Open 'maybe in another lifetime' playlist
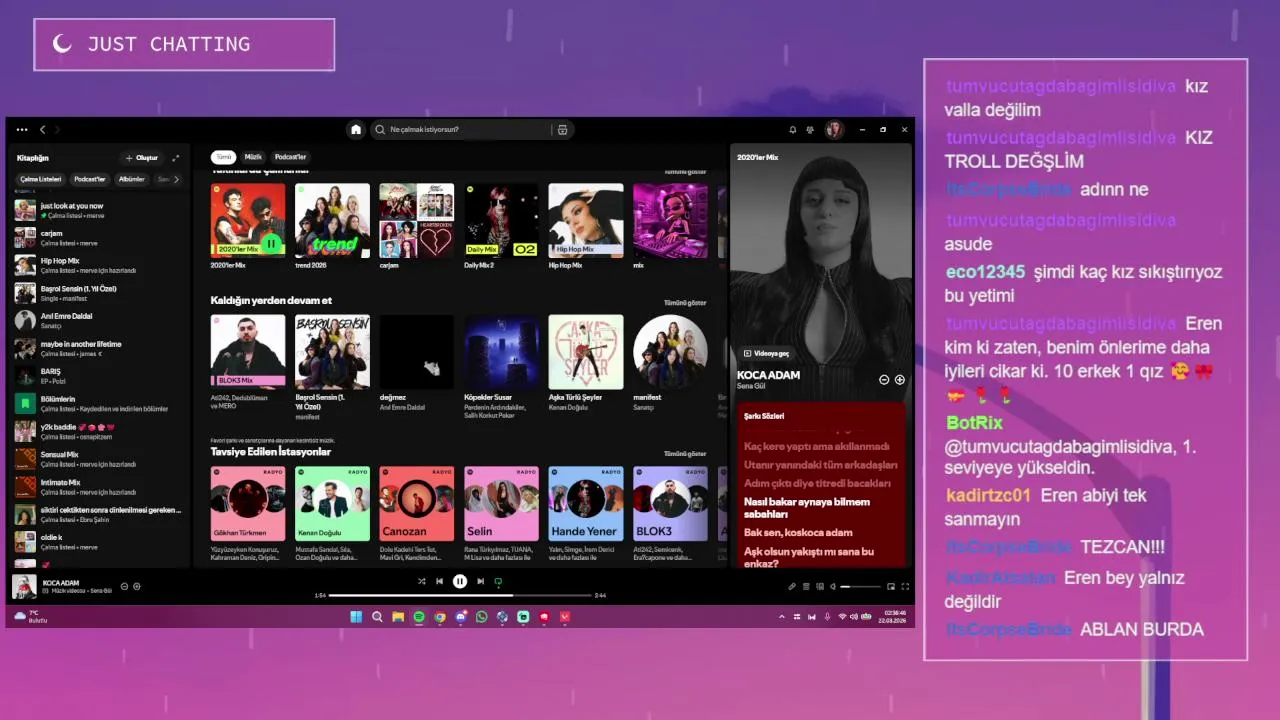Image resolution: width=1280 pixels, height=720 pixels. click(x=100, y=348)
